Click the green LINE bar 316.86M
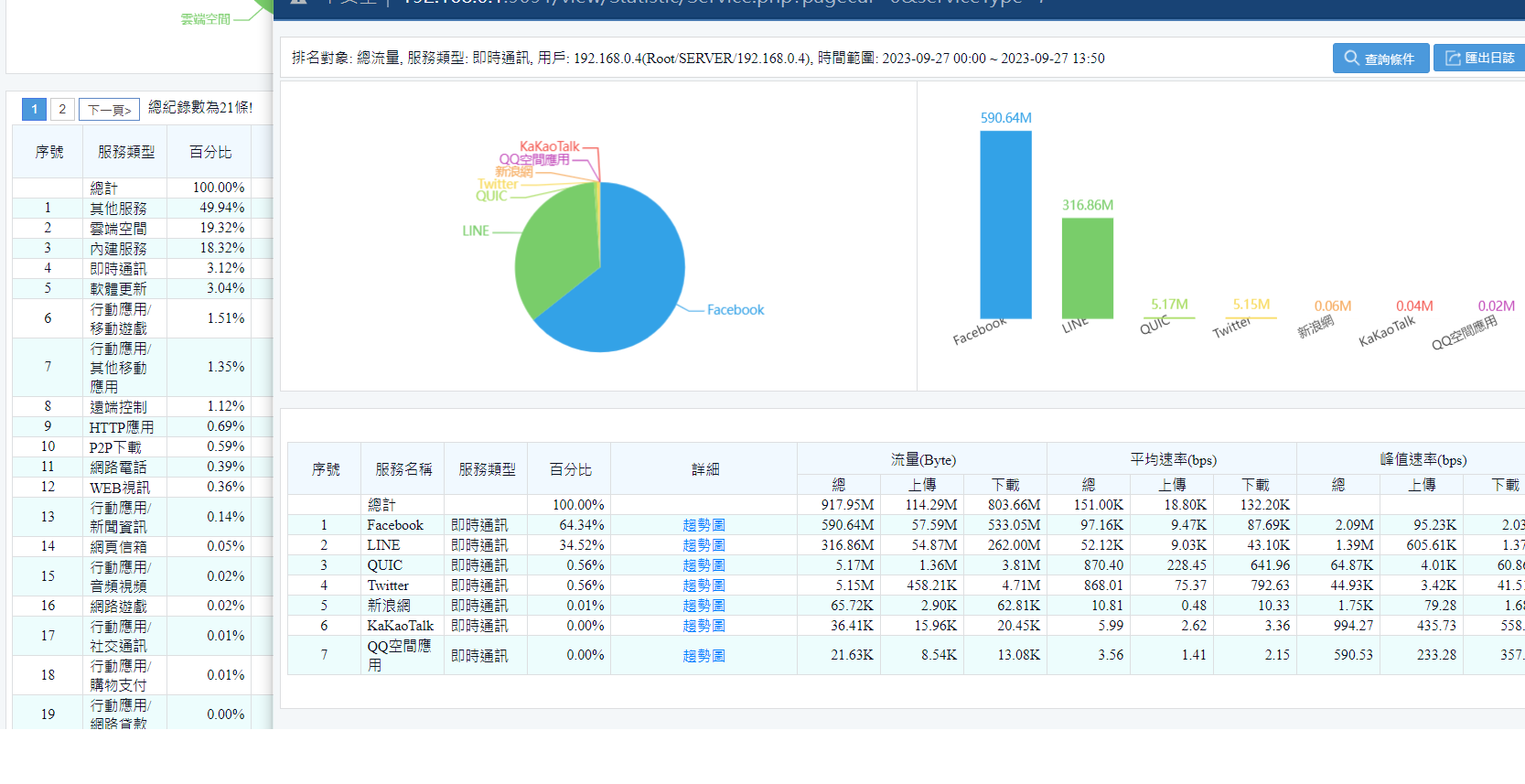 click(x=1088, y=268)
